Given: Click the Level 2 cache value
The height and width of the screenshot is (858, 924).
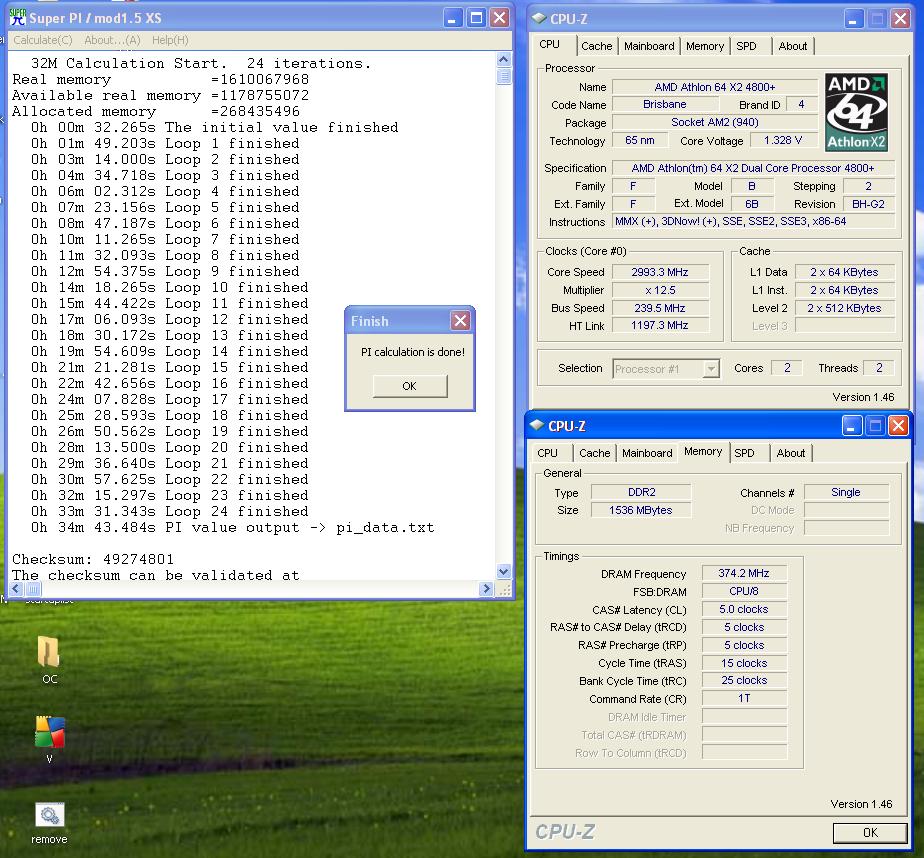Looking at the screenshot, I should [x=844, y=308].
